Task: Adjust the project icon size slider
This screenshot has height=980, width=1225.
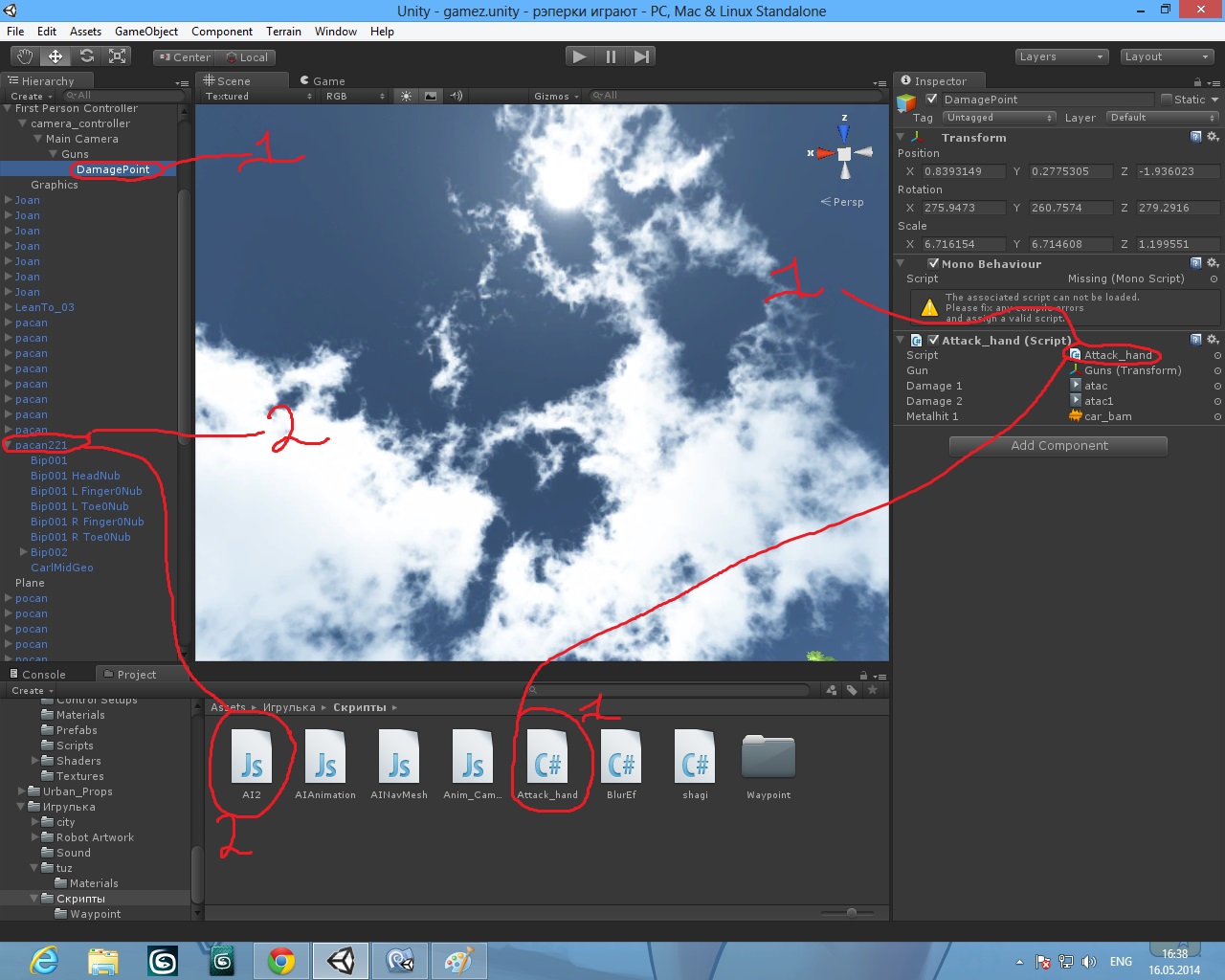Action: (851, 913)
